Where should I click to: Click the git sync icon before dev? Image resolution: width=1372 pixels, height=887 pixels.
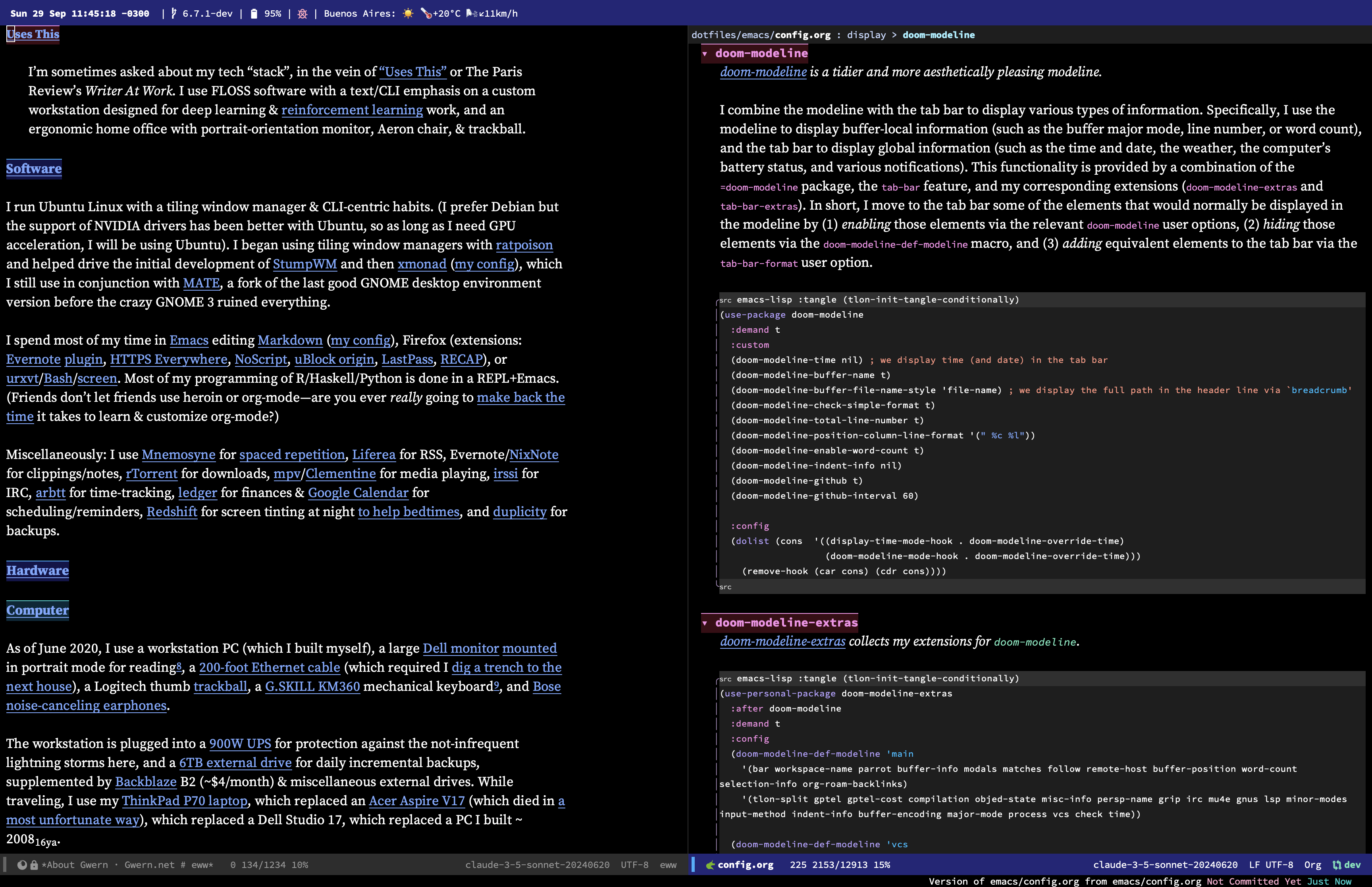click(x=1336, y=864)
